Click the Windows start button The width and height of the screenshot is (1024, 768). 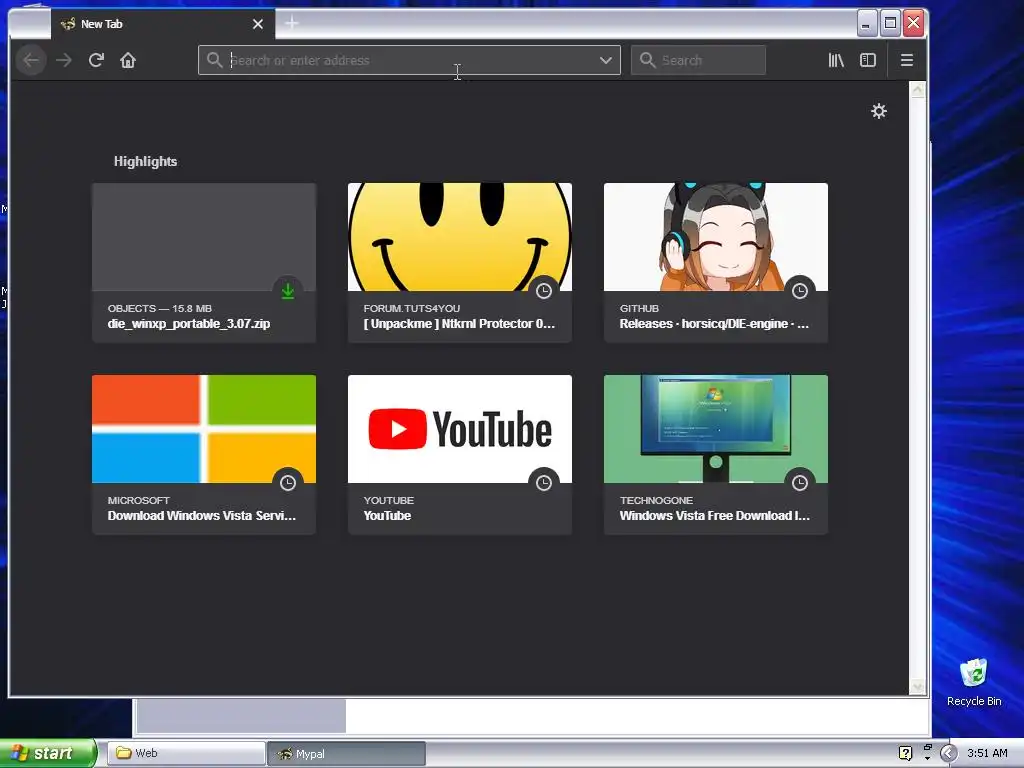click(x=48, y=753)
